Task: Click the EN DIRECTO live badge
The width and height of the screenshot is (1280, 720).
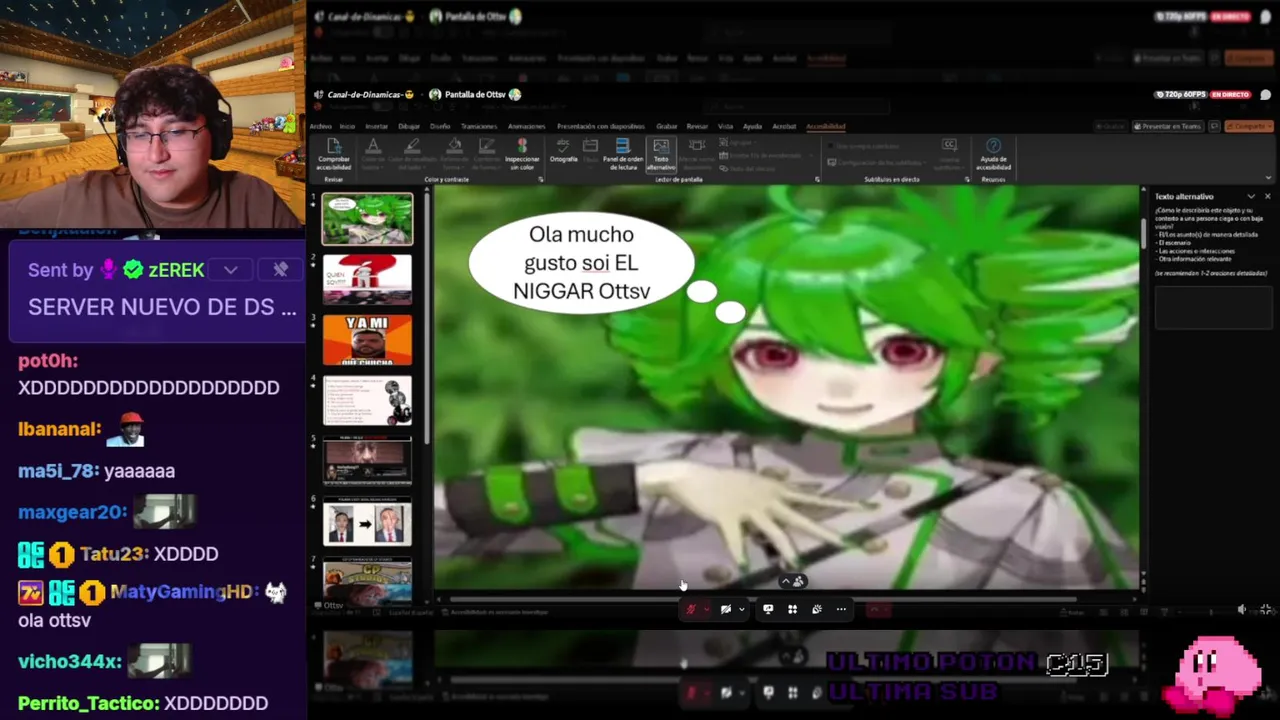Action: pyautogui.click(x=1231, y=94)
